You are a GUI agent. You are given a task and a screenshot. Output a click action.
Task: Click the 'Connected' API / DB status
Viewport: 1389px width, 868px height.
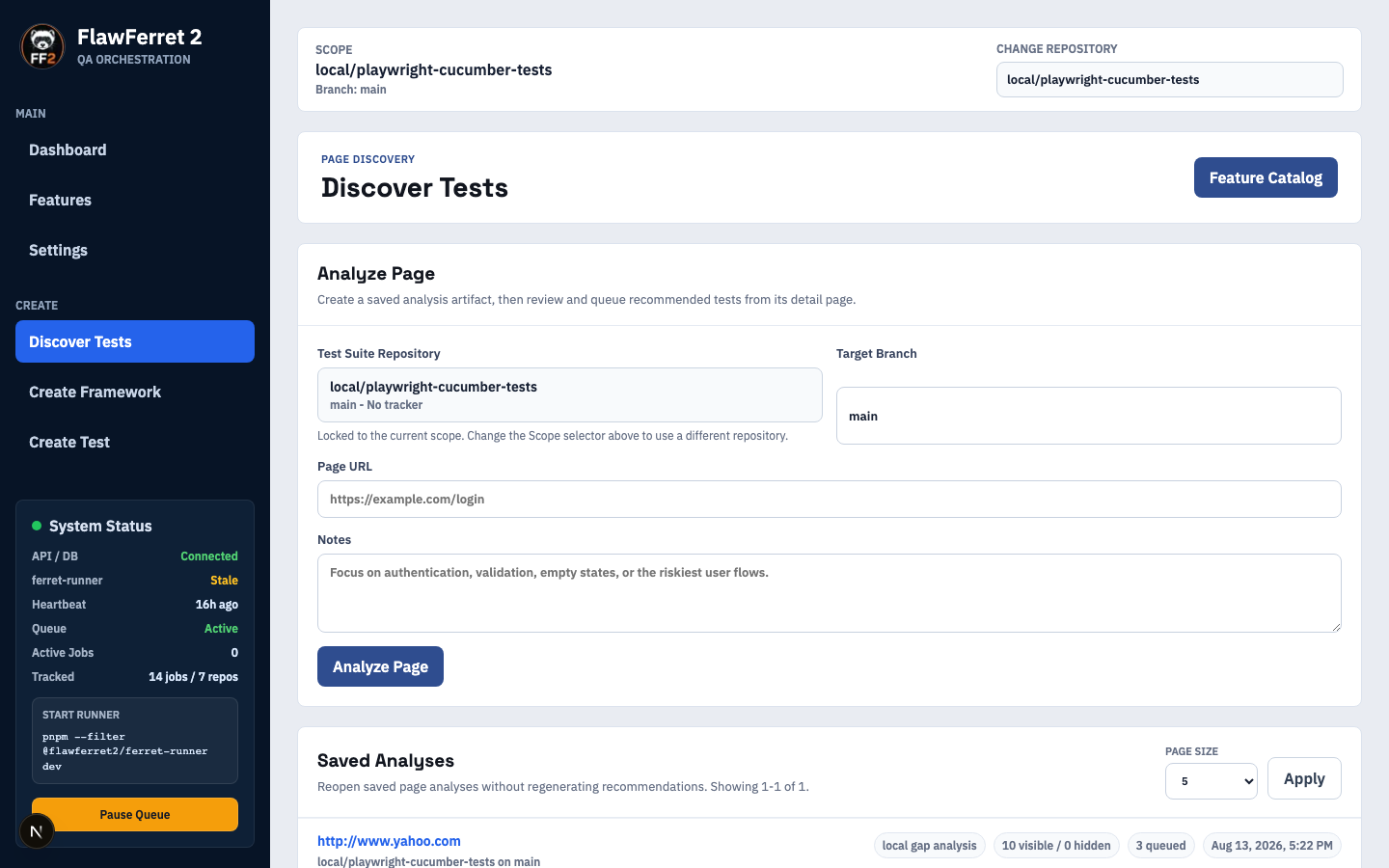[x=209, y=556]
